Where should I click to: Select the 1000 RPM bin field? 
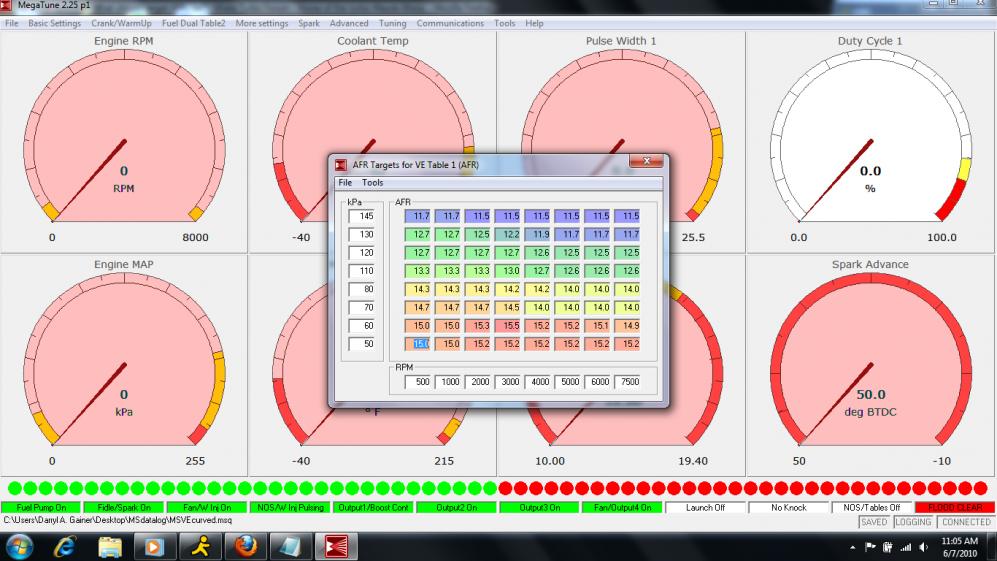pyautogui.click(x=448, y=382)
